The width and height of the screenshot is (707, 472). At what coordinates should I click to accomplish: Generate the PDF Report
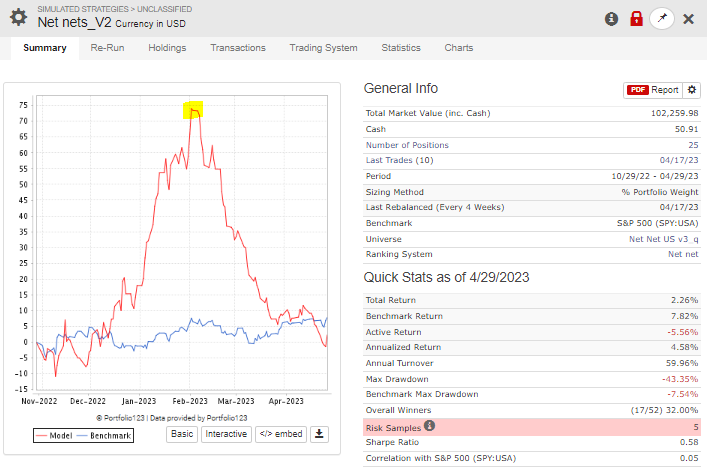653,90
